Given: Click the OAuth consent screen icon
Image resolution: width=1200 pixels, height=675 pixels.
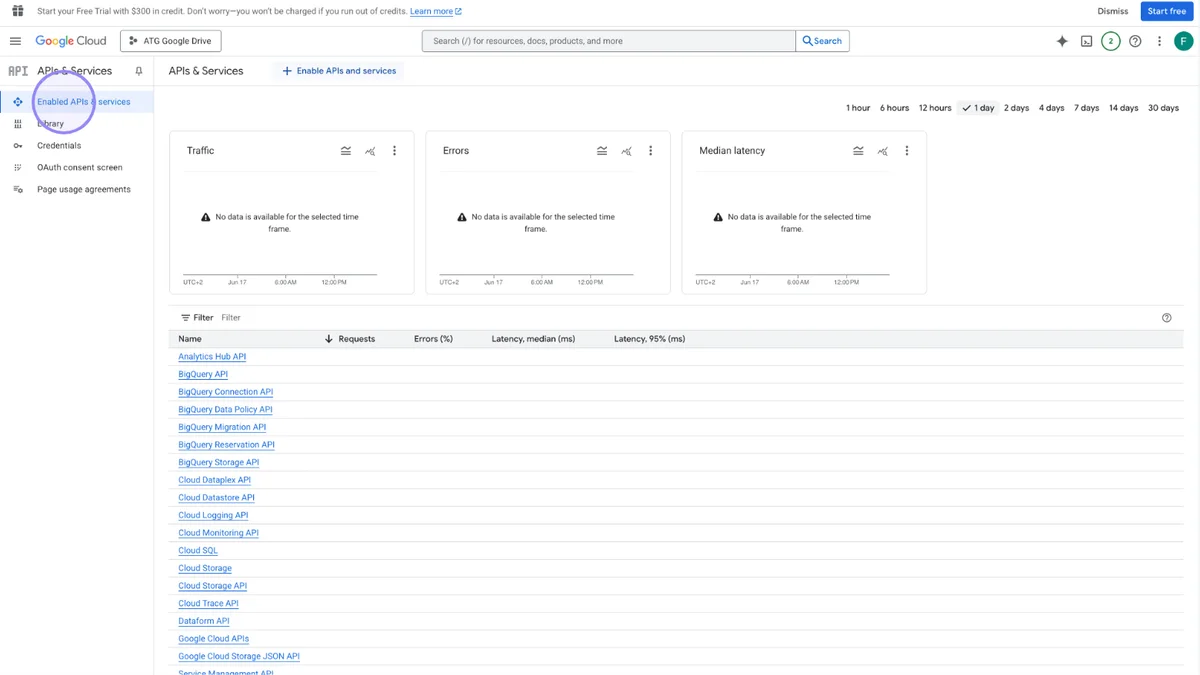Looking at the screenshot, I should tap(17, 168).
